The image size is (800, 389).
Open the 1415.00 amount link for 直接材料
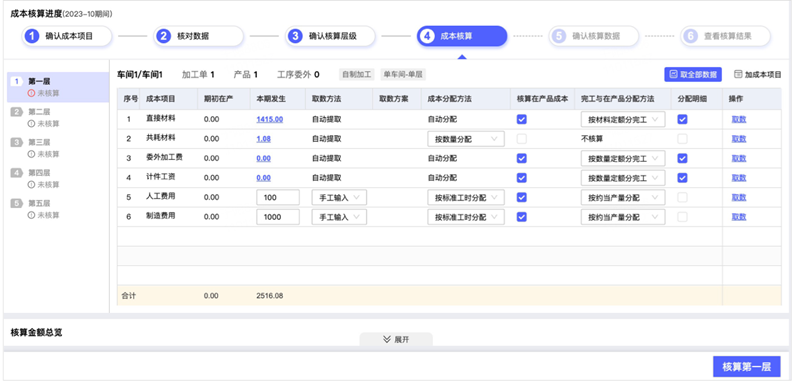pyautogui.click(x=269, y=119)
